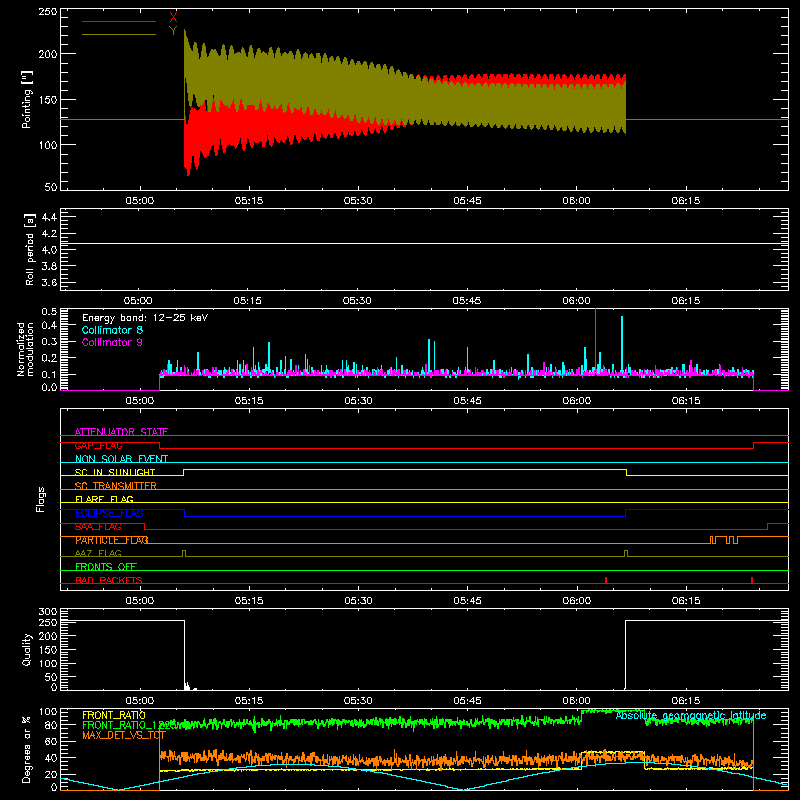
Task: Click the NON_SOLAR_EVENT flag label
Action: pos(121,459)
